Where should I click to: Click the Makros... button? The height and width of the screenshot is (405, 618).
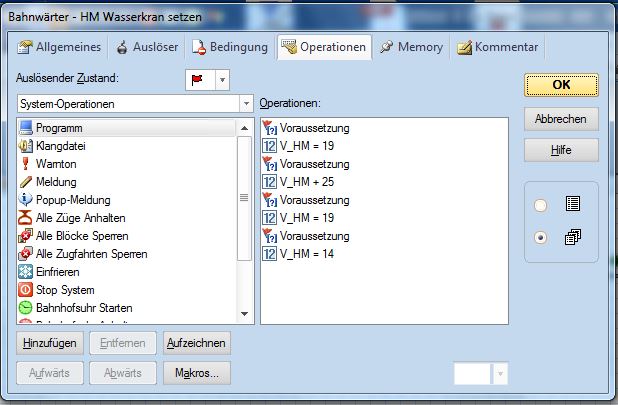click(x=196, y=373)
